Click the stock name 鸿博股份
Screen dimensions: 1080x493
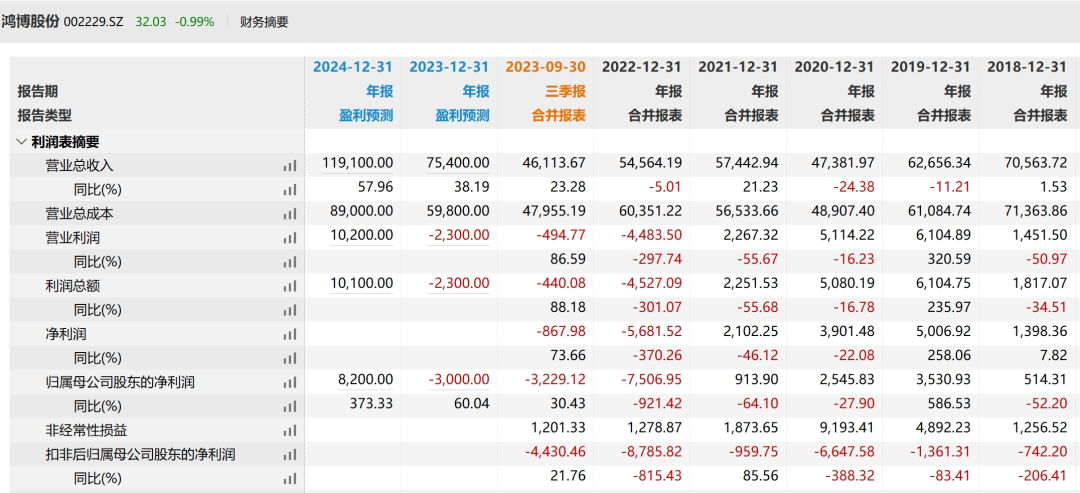29,21
